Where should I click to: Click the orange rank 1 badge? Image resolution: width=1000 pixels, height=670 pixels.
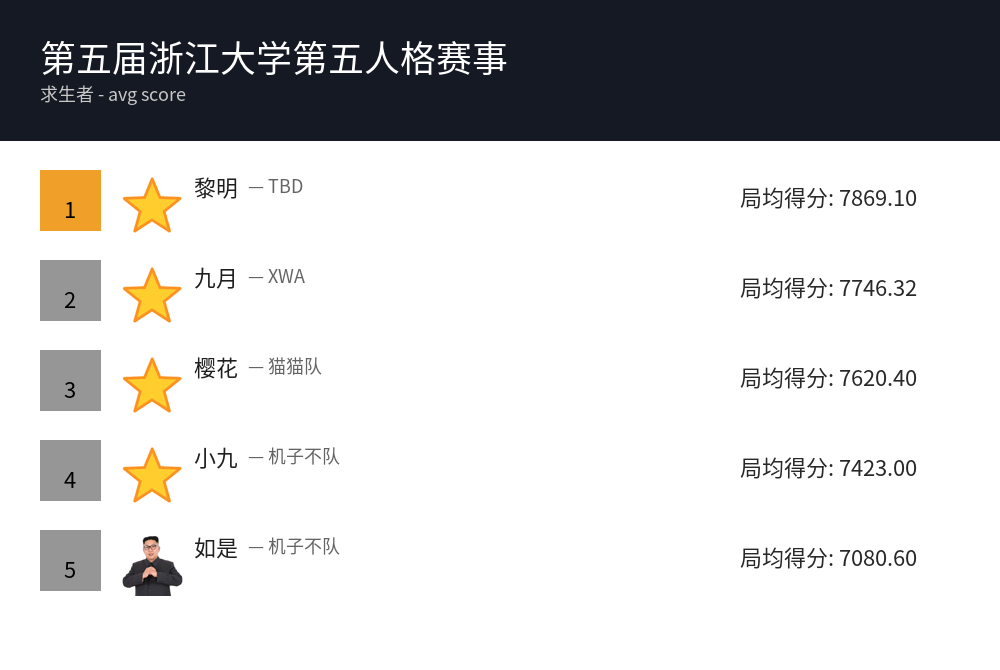click(70, 200)
